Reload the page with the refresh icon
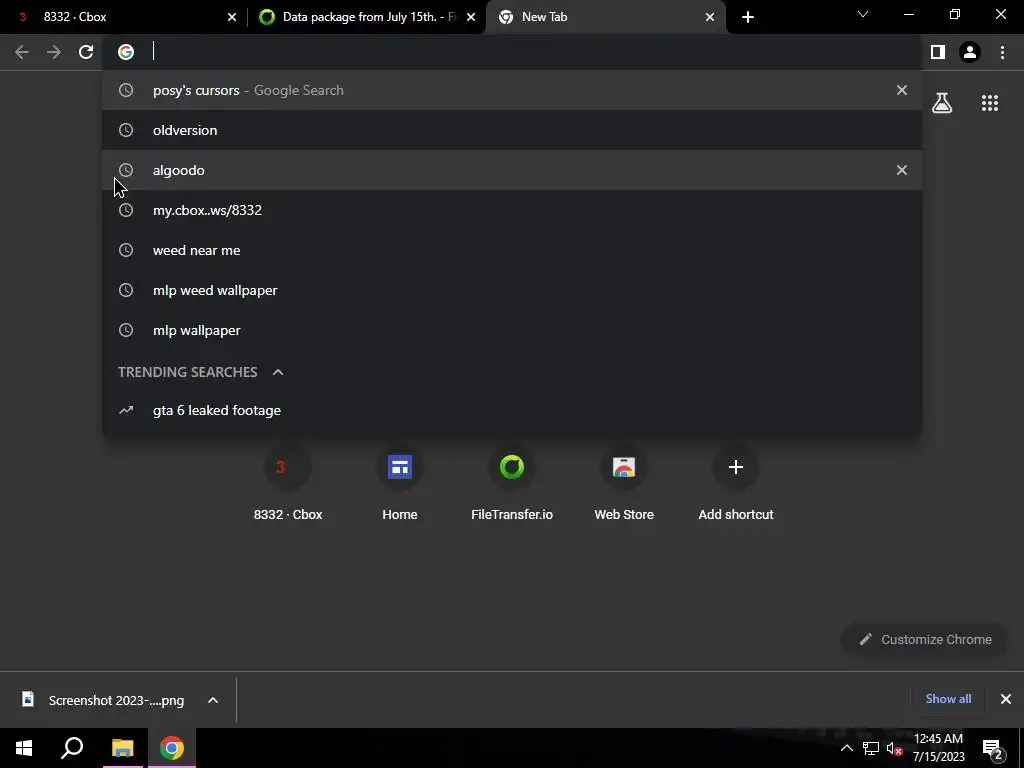The height and width of the screenshot is (768, 1024). click(x=86, y=52)
